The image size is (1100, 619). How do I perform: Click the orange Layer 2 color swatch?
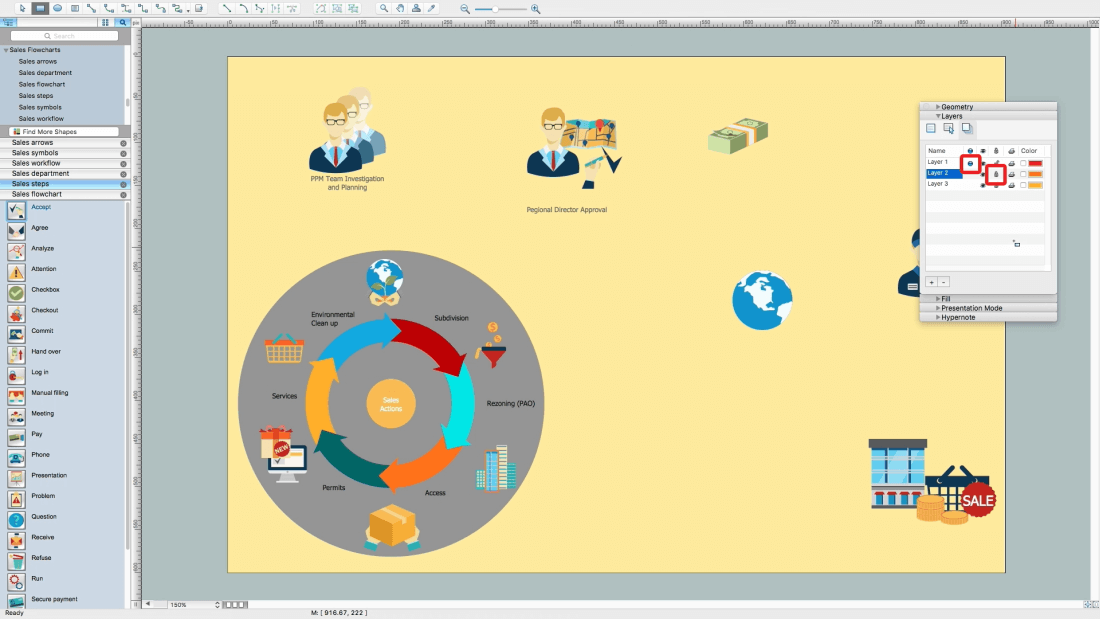coord(1035,174)
